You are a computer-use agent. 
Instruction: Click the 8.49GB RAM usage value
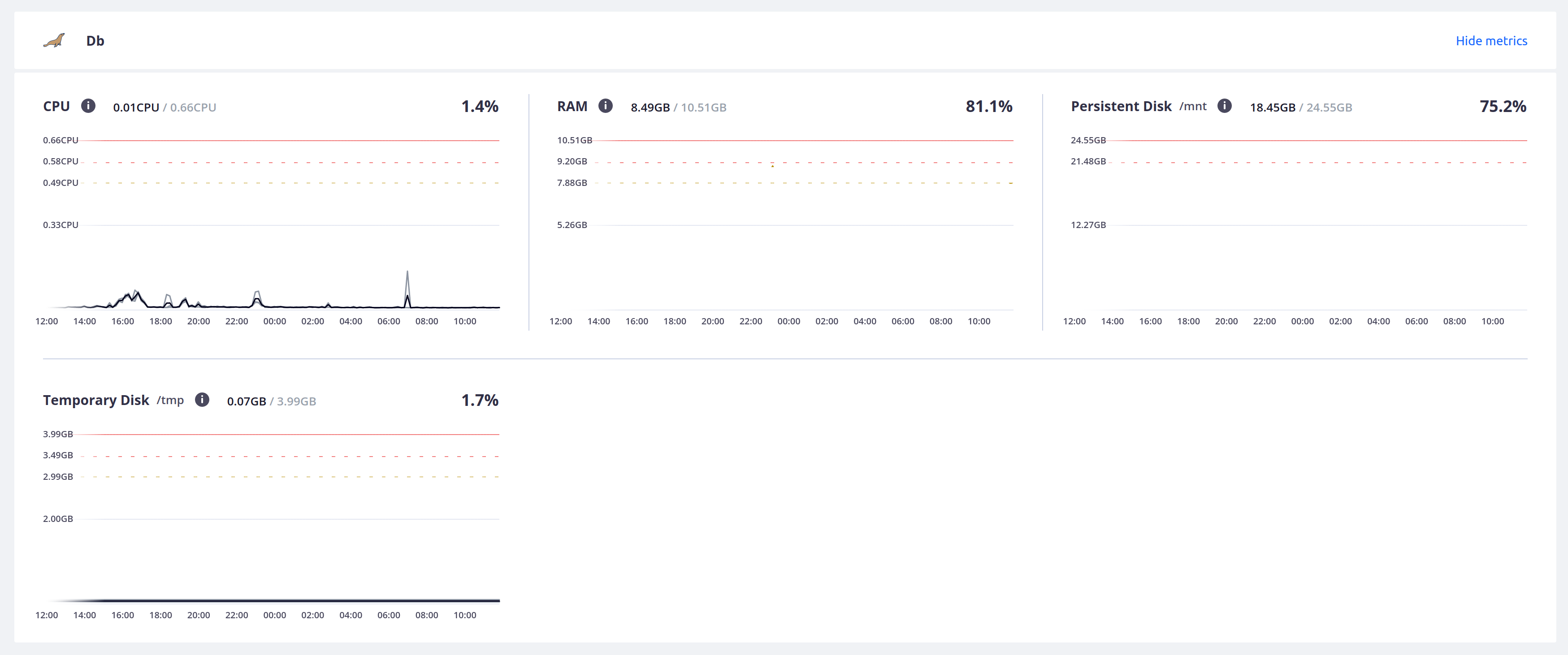pyautogui.click(x=650, y=108)
